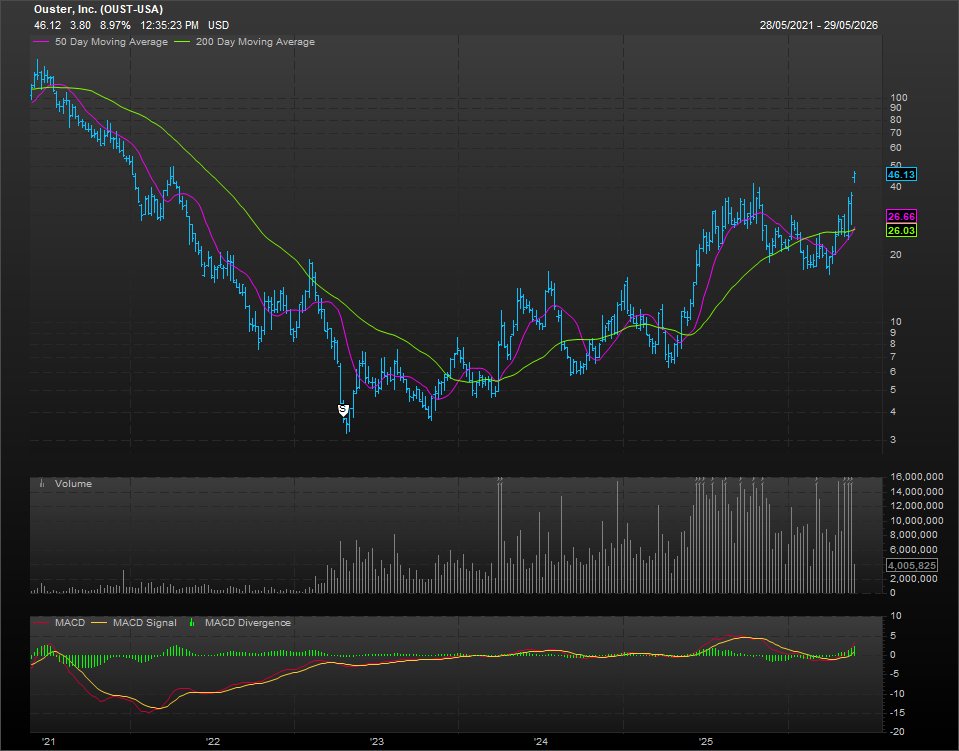Screen dimensions: 959x751
Task: Click the green MACD Divergence legend icon
Action: click(x=193, y=623)
